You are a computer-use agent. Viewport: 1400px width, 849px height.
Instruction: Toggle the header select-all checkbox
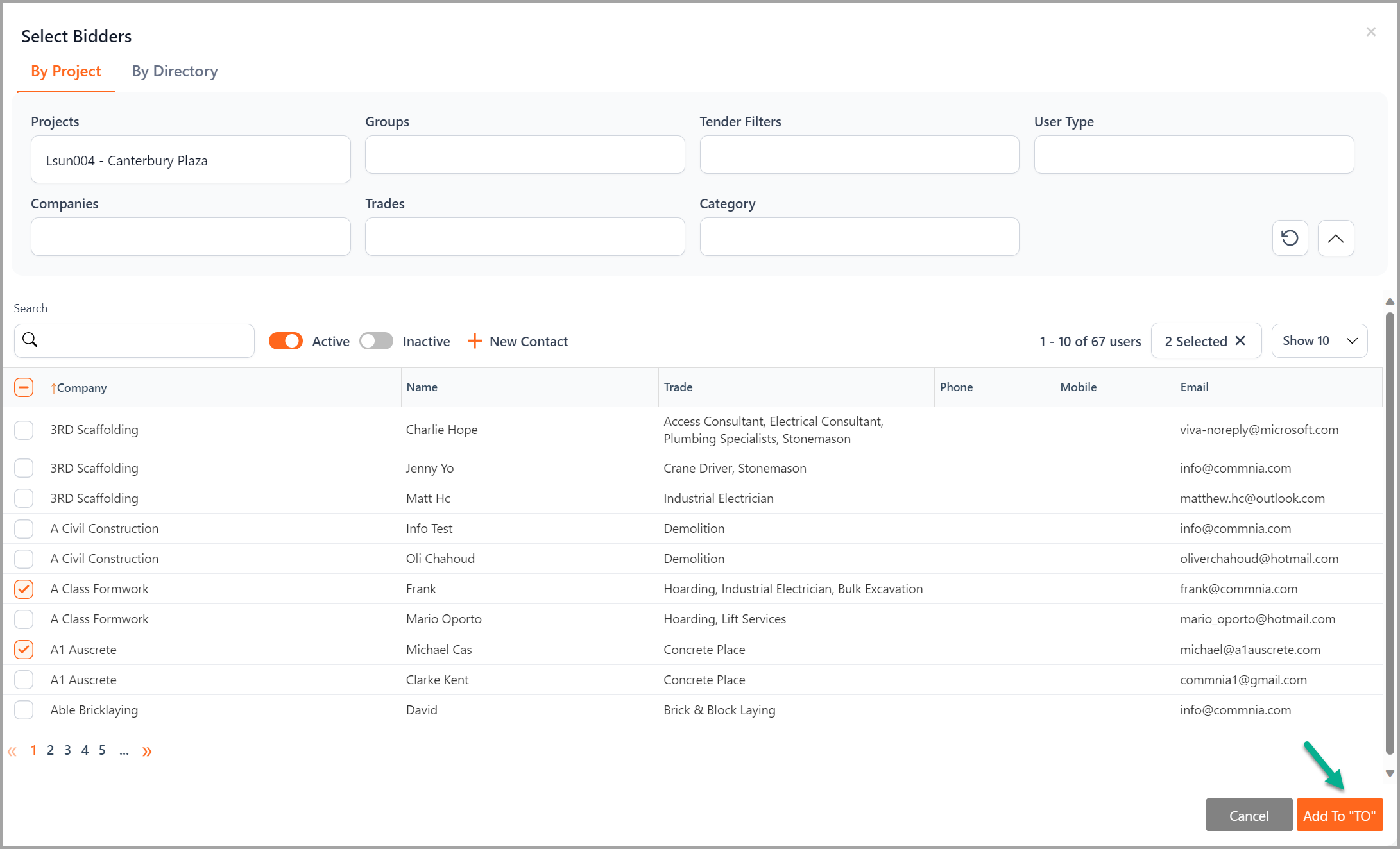click(x=24, y=387)
